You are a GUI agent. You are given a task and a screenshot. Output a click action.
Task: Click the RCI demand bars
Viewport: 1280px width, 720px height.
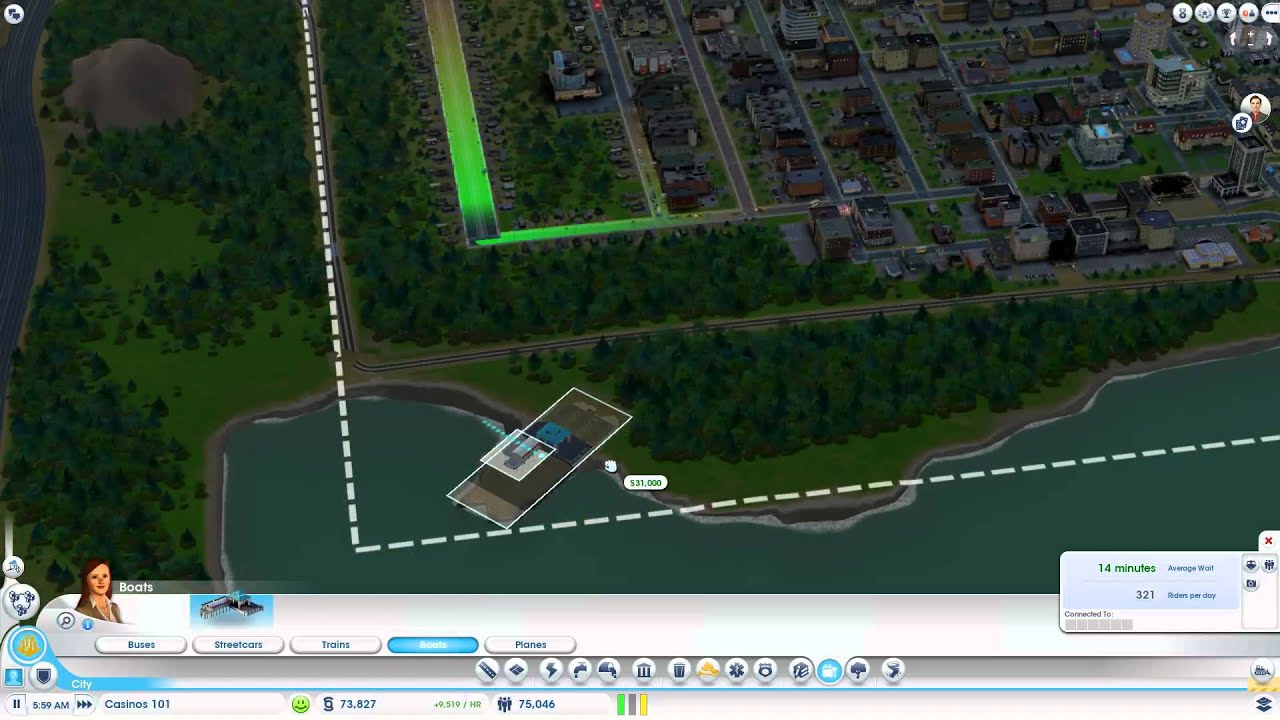click(x=632, y=704)
